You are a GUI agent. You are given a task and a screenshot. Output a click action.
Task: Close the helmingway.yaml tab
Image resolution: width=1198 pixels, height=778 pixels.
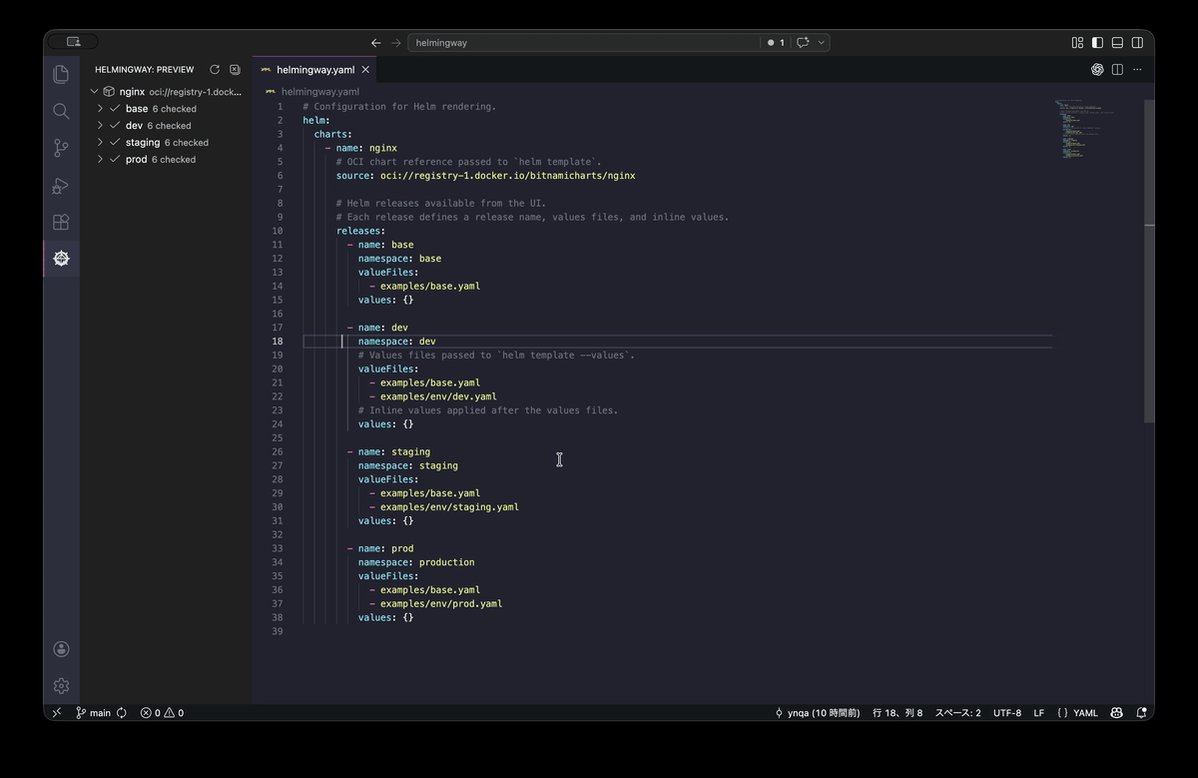[365, 70]
